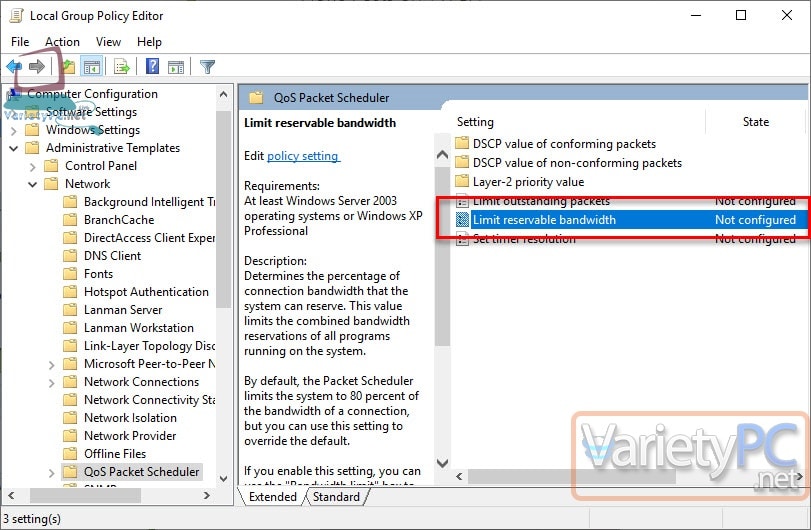Select Lanman Workstation in tree
This screenshot has width=811, height=530.
(139, 328)
